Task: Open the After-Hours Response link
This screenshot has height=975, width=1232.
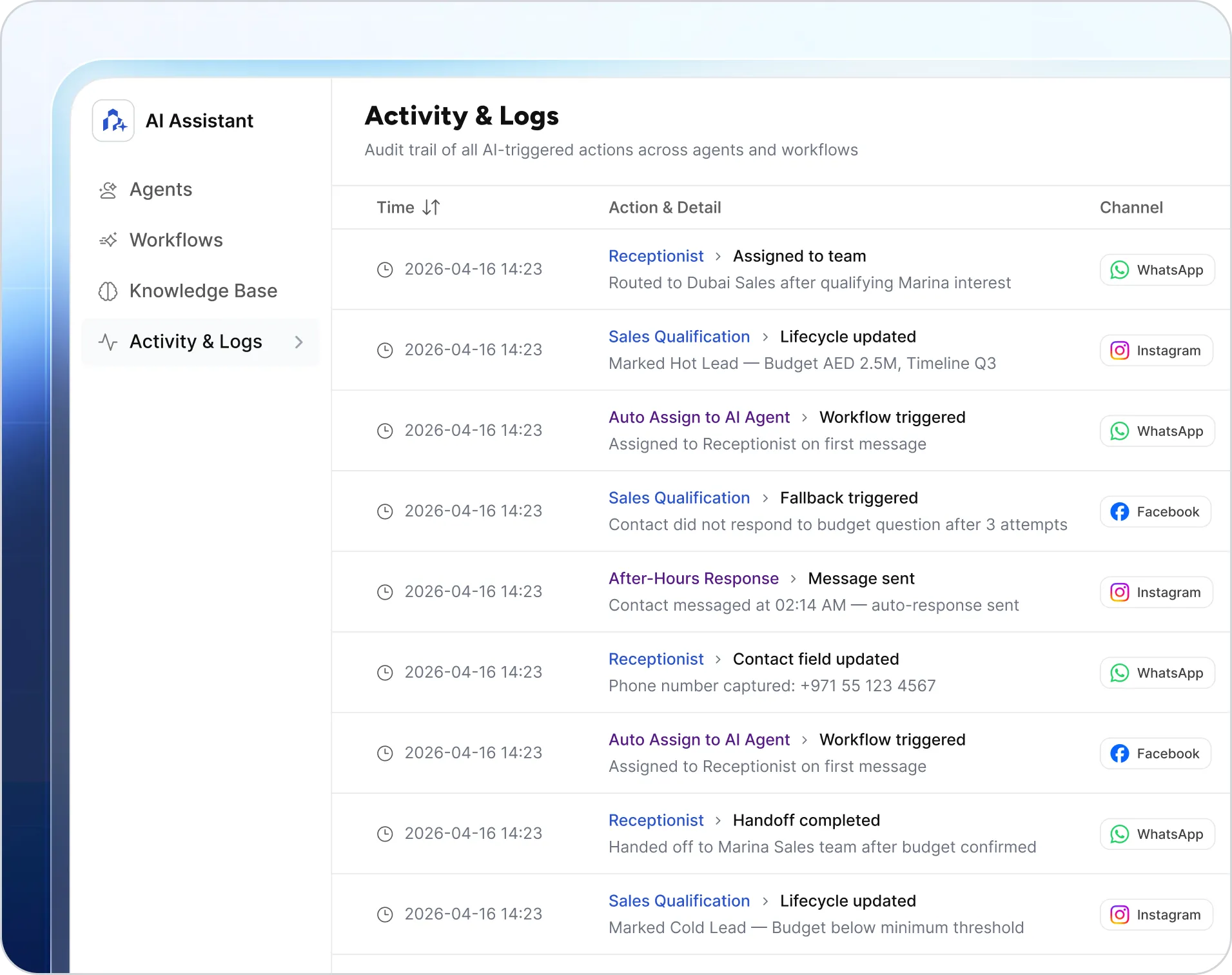Action: point(694,578)
